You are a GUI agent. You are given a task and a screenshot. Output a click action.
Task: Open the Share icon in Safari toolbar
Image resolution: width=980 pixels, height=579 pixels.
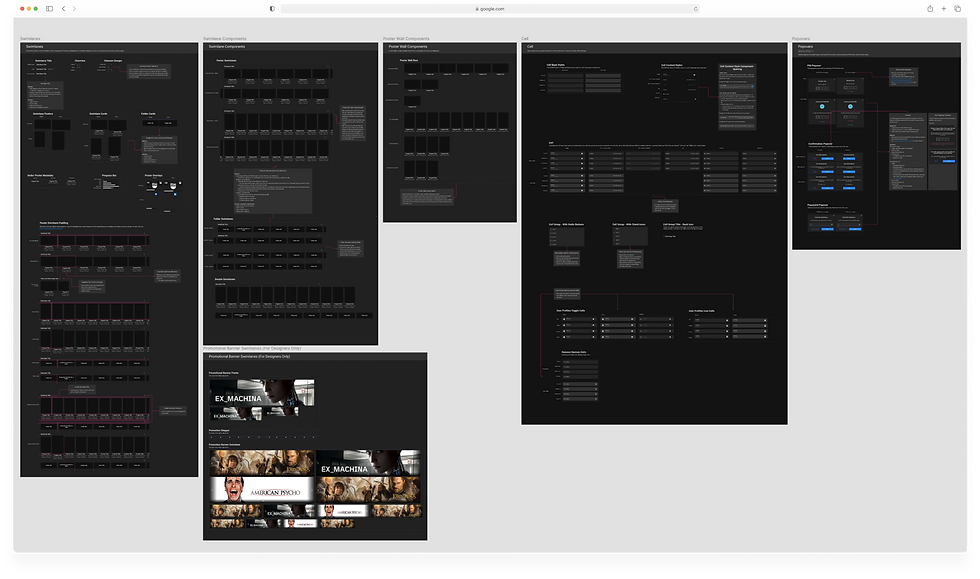pos(930,9)
